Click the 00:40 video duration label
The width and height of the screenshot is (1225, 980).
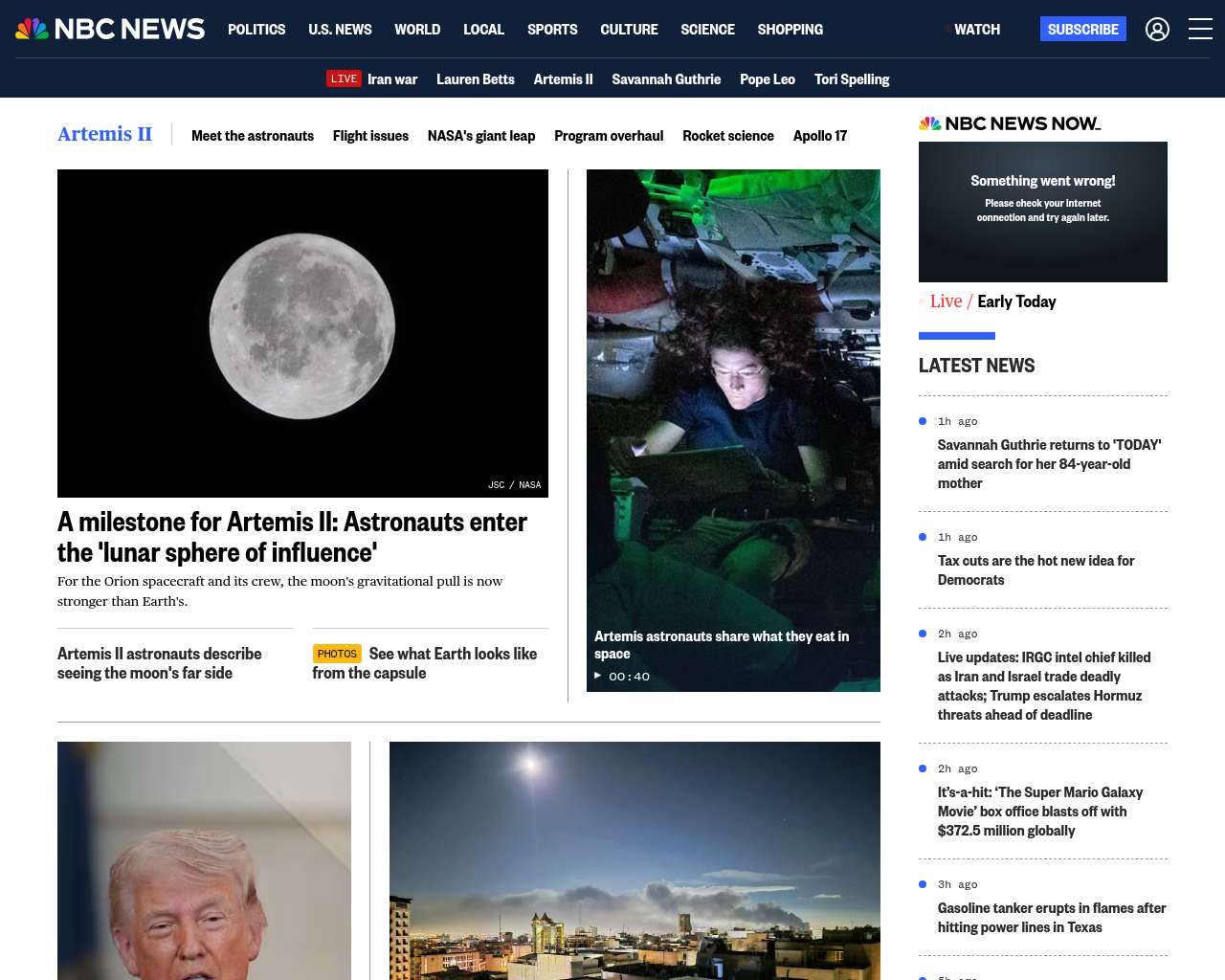(x=629, y=677)
